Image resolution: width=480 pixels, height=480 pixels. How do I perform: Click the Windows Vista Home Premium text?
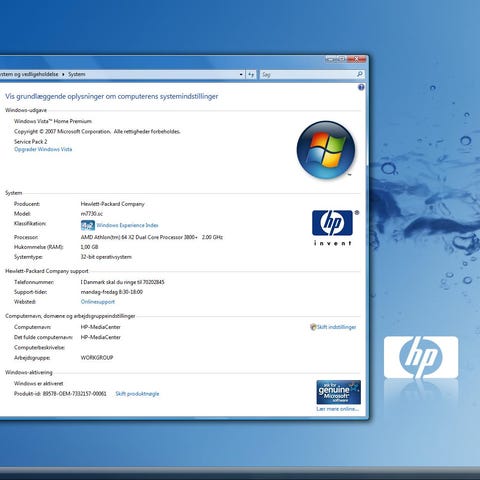(53, 121)
